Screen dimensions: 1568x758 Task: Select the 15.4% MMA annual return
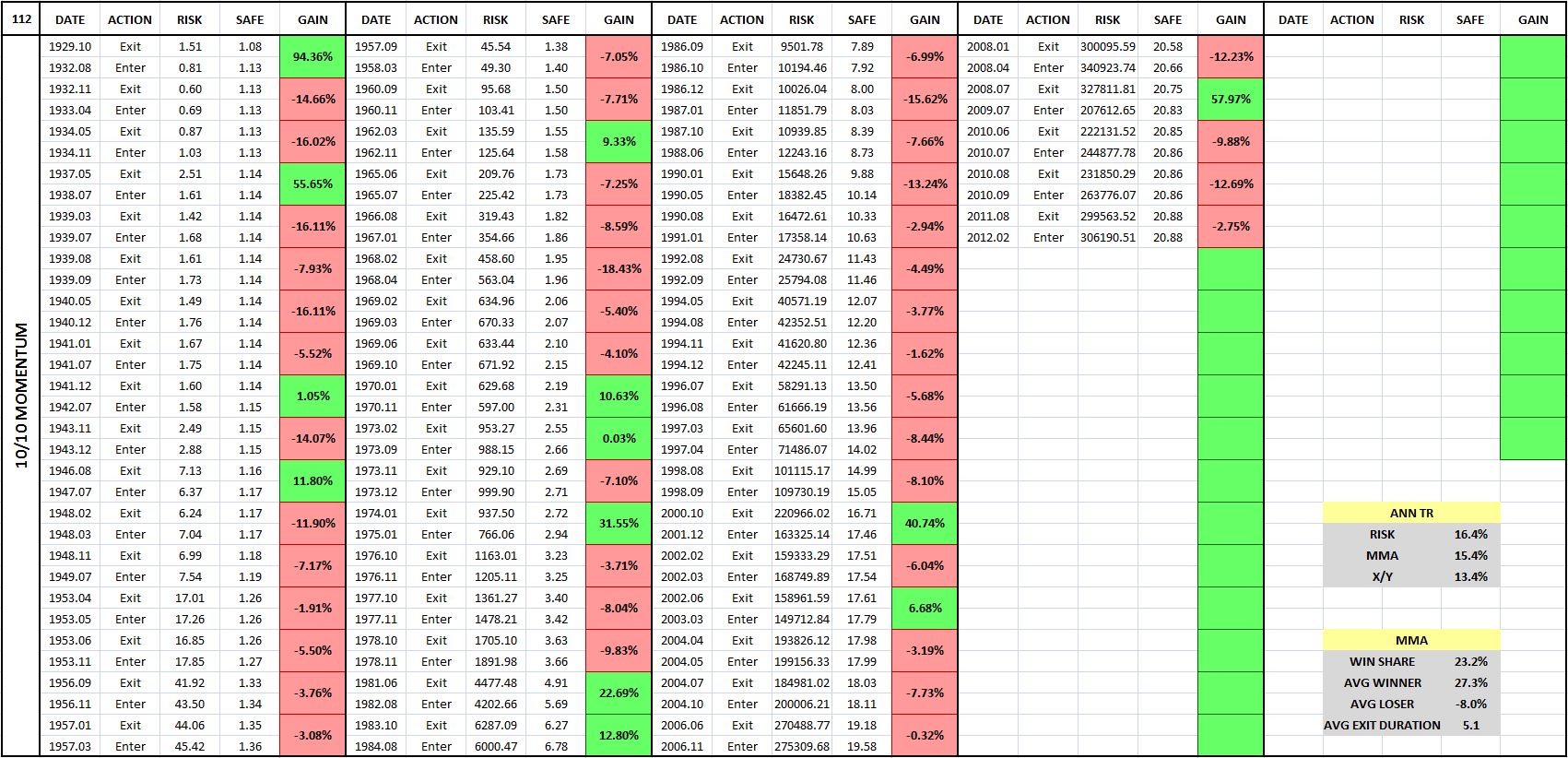point(1470,556)
